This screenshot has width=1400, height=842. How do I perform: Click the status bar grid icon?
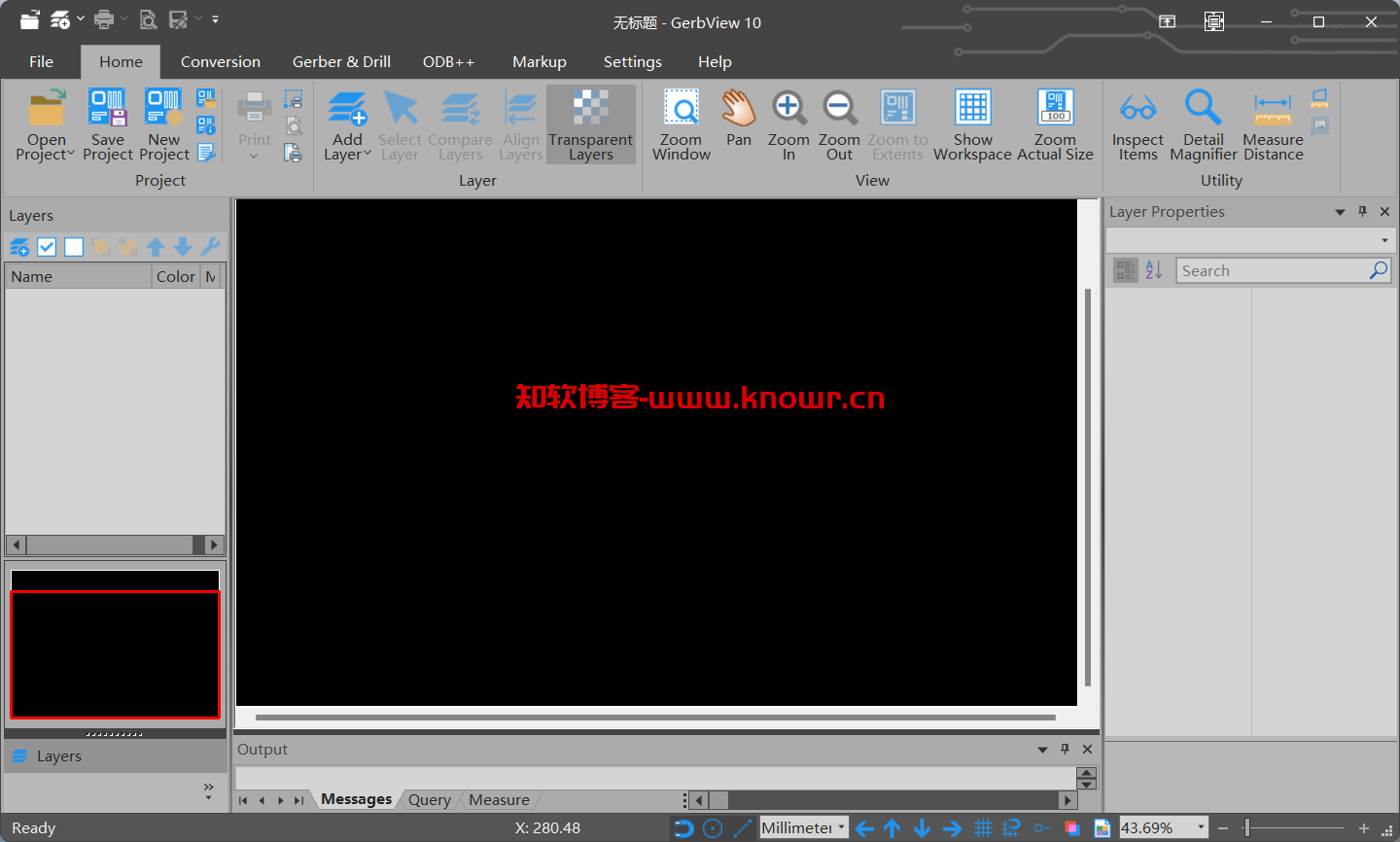tap(983, 828)
